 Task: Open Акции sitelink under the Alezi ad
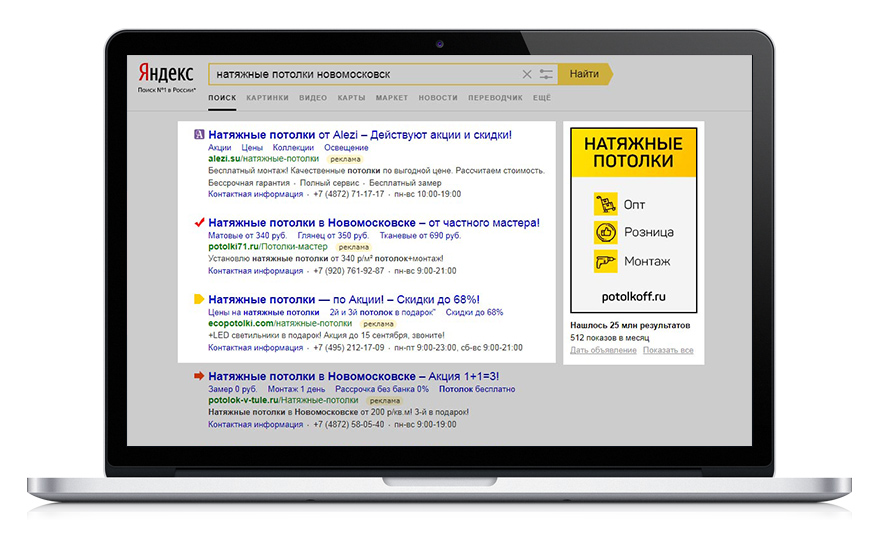point(220,148)
